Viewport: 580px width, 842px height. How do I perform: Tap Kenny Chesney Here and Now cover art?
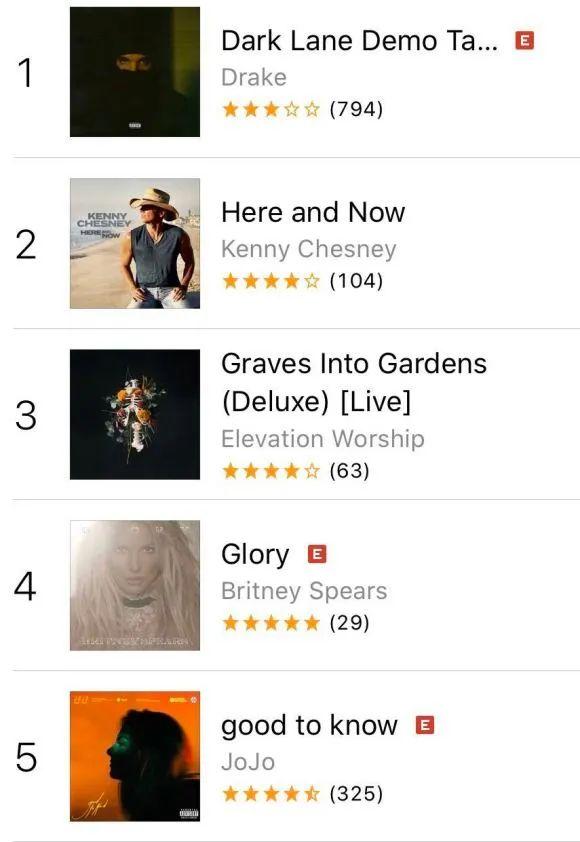pos(135,243)
